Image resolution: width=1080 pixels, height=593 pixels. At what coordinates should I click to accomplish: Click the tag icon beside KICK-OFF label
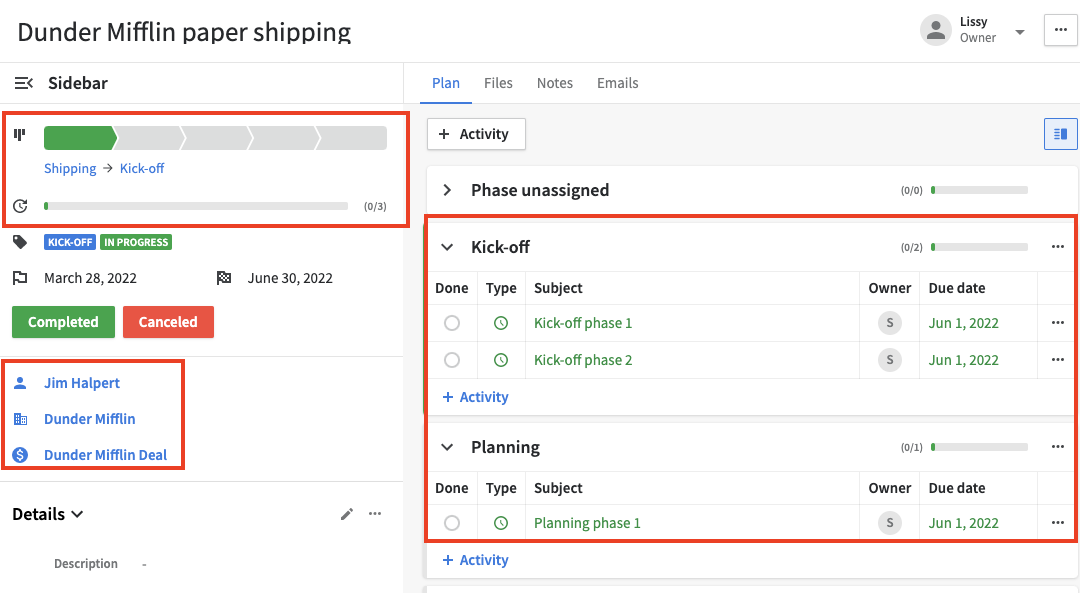point(18,241)
